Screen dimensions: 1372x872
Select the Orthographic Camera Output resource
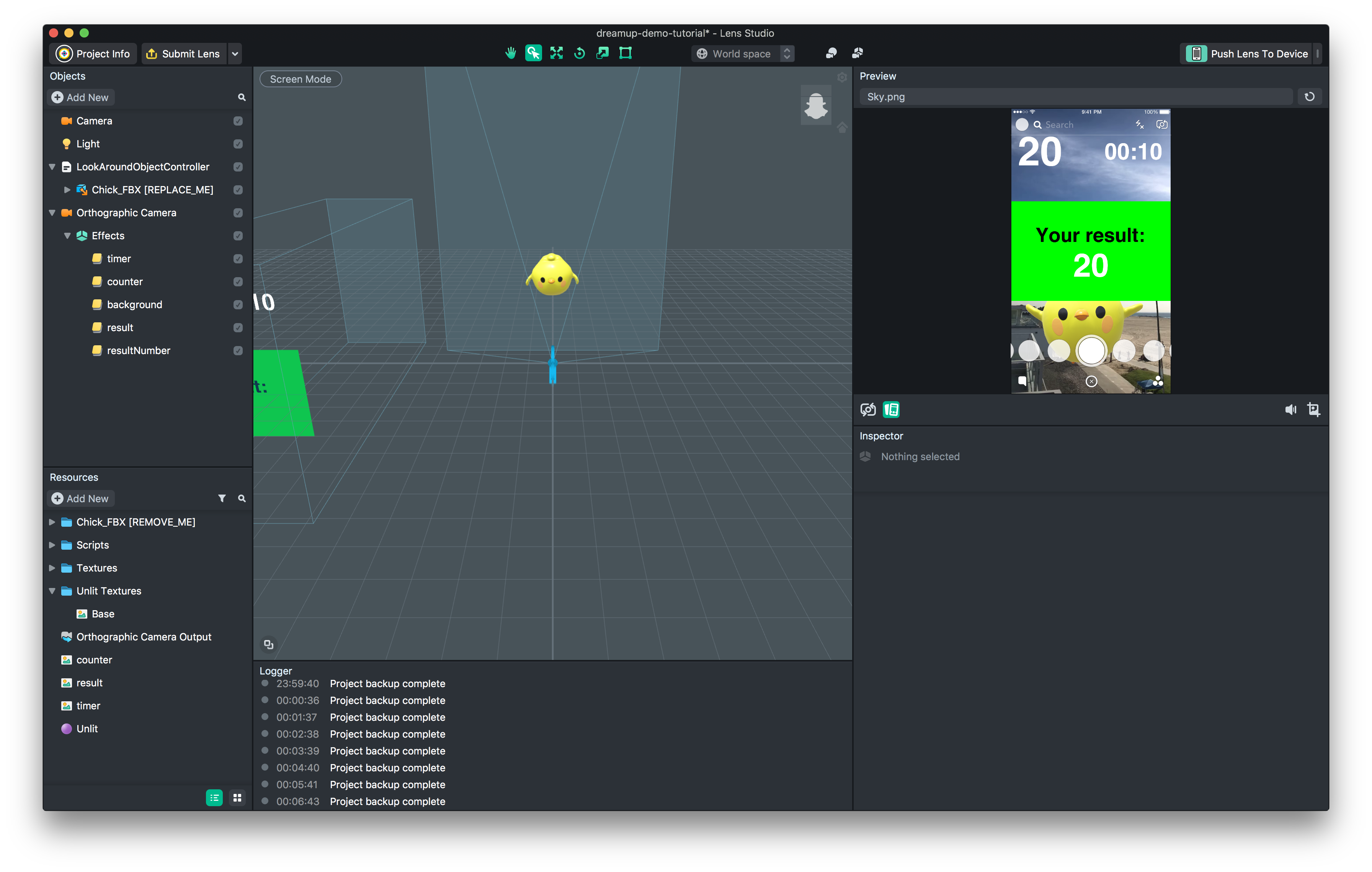tap(144, 637)
